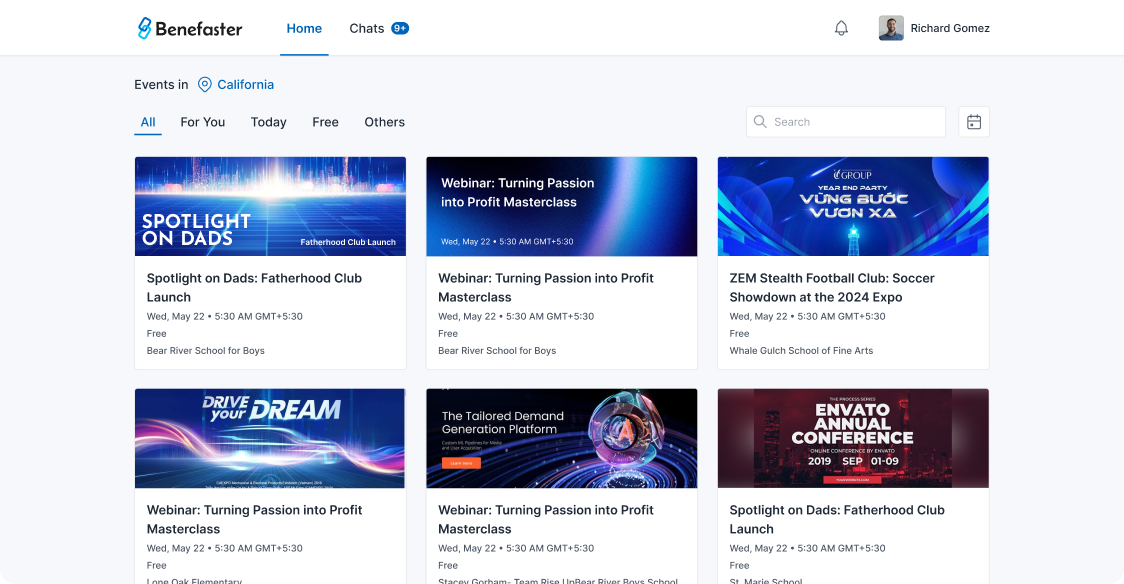Click the location pin icon
The width and height of the screenshot is (1124, 584).
(205, 85)
